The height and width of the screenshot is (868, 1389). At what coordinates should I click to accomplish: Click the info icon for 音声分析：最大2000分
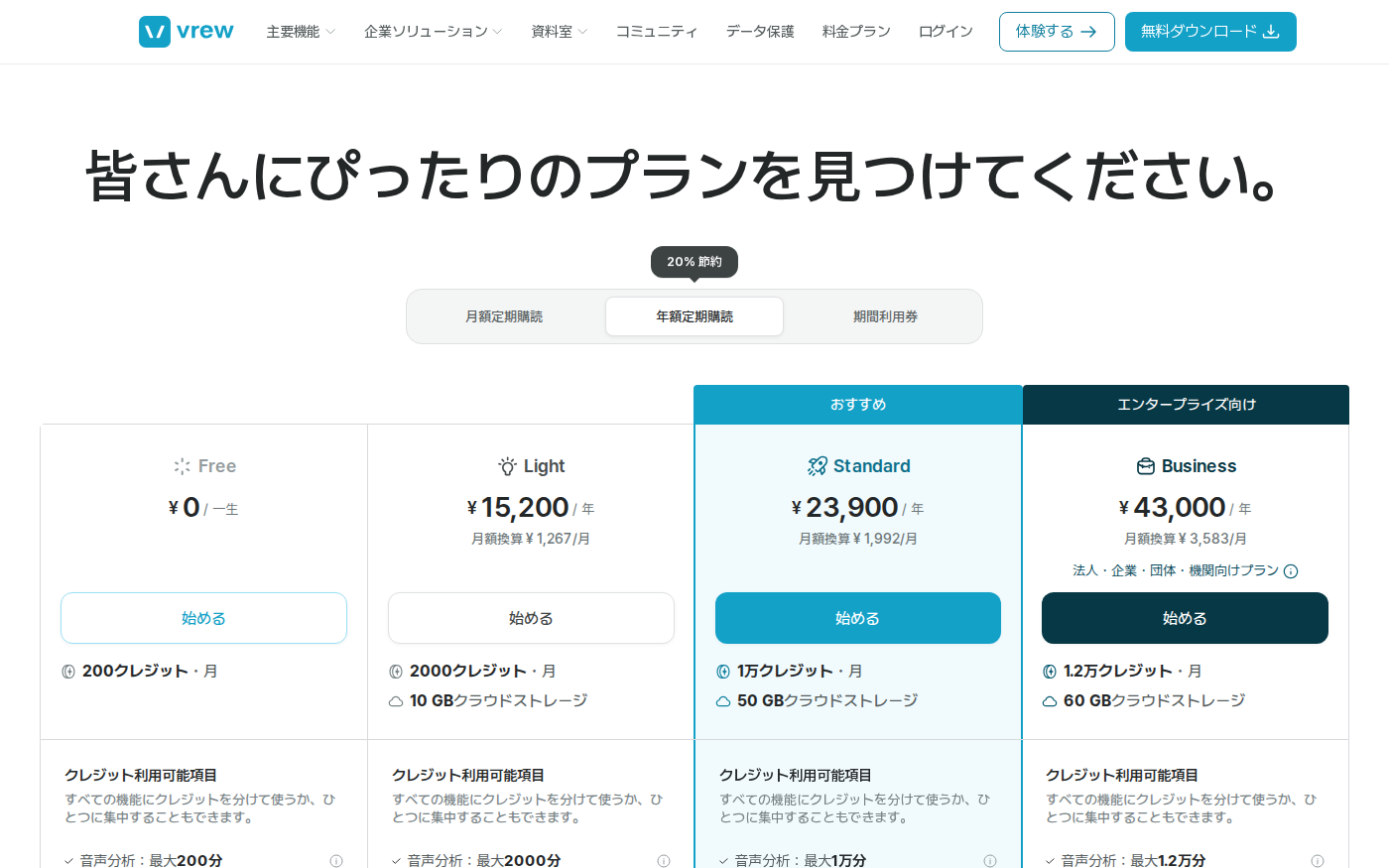[x=664, y=861]
